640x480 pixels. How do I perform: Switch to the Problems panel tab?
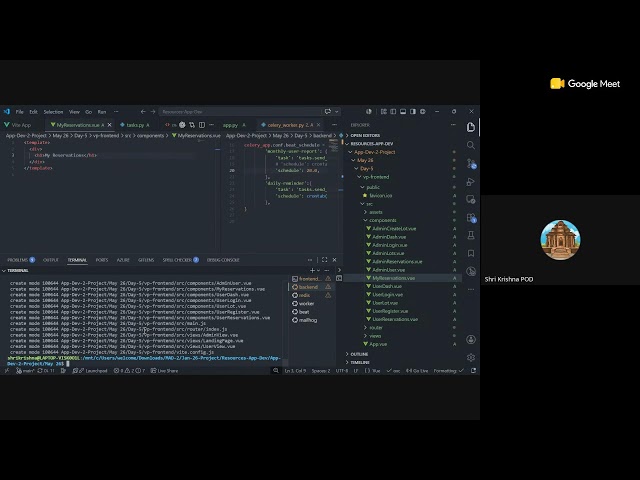(21, 260)
